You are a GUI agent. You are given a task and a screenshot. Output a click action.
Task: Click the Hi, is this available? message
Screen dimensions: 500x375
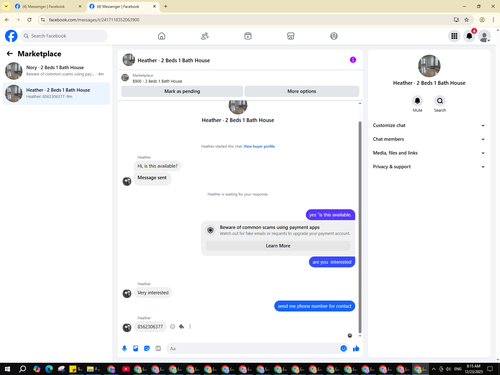pos(157,166)
